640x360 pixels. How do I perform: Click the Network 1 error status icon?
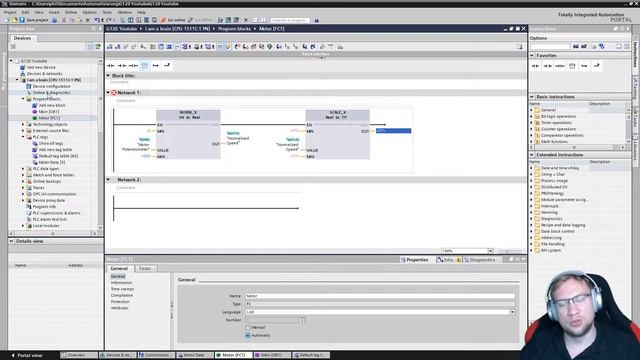tap(114, 93)
